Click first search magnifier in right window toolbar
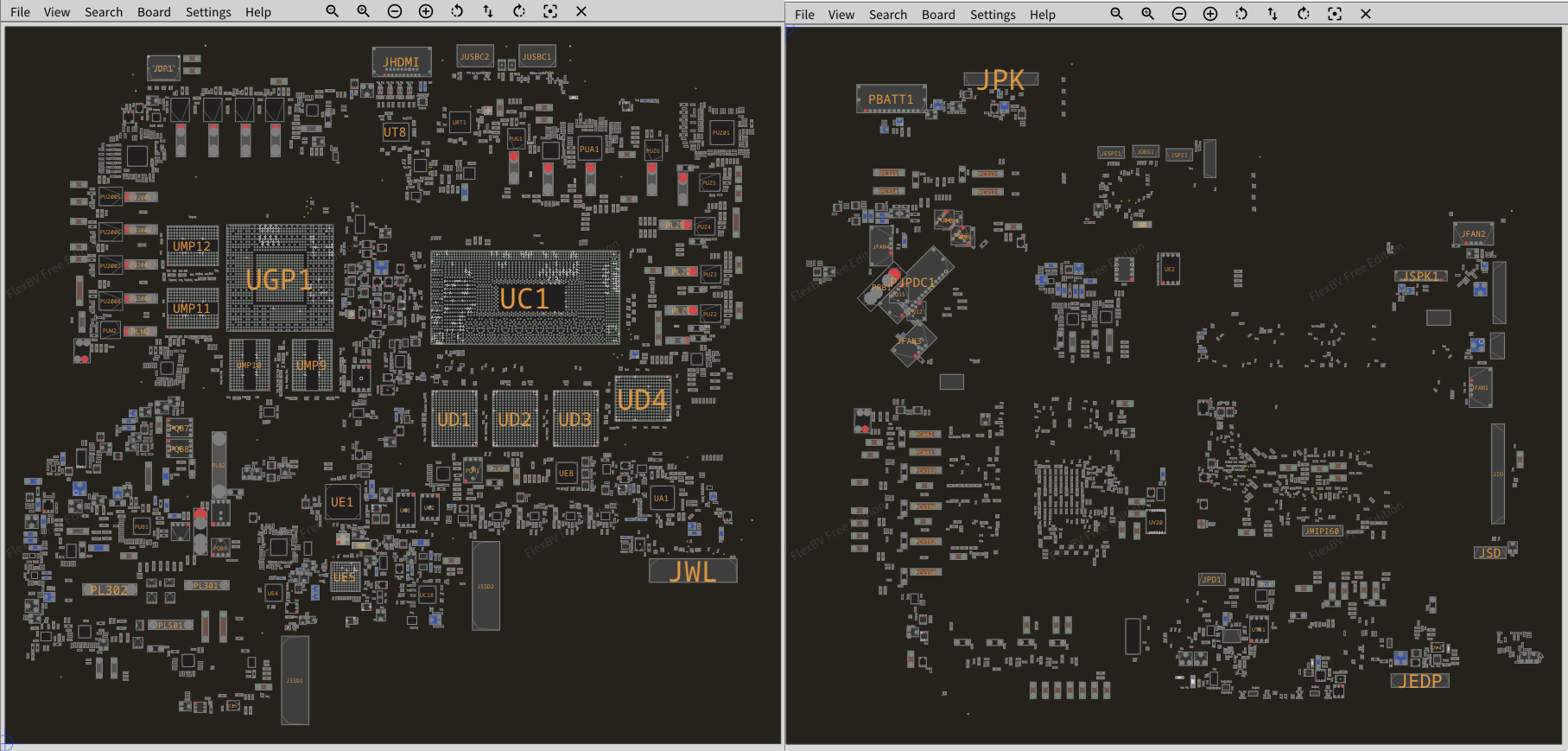The width and height of the screenshot is (1568, 751). (x=1117, y=14)
